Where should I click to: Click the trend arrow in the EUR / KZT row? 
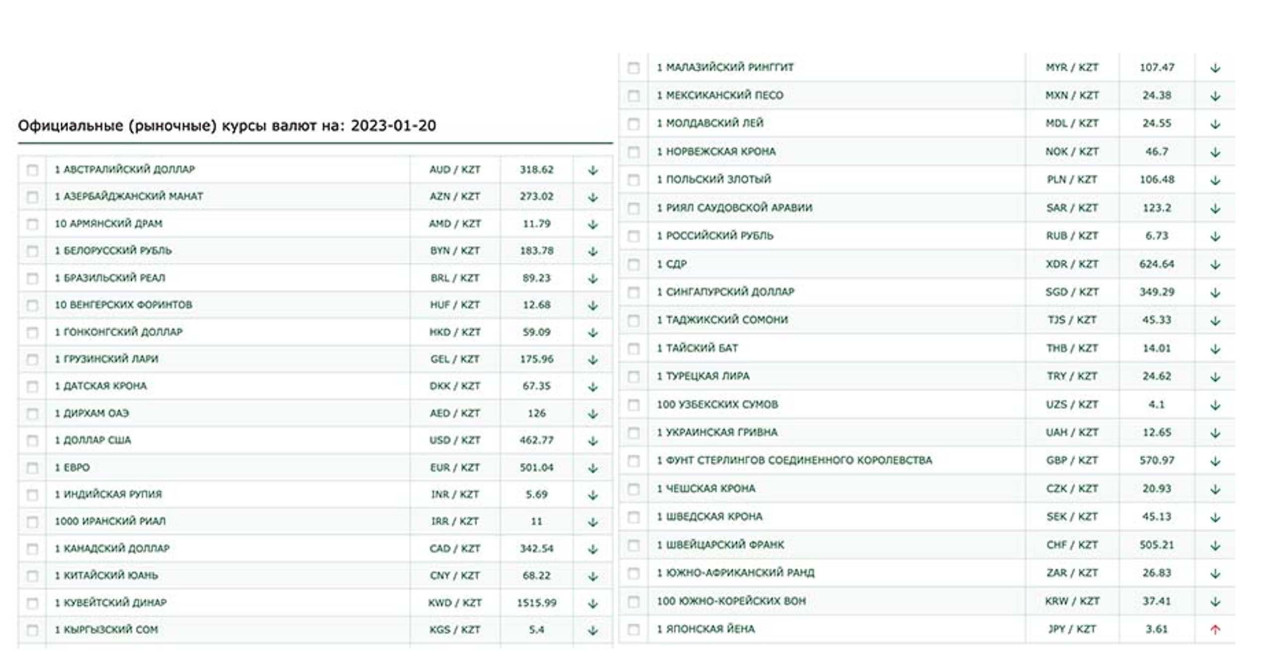[x=592, y=468]
